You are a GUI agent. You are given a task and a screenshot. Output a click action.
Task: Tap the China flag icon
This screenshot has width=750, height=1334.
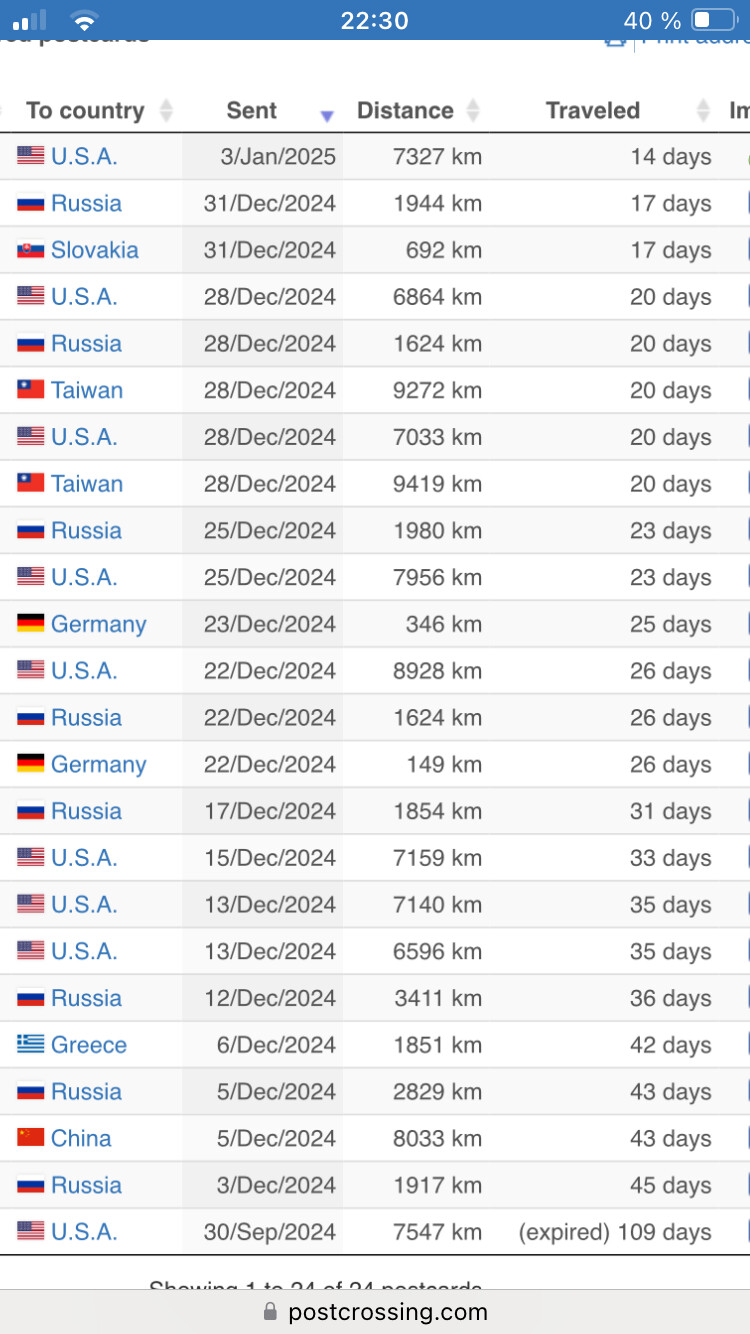pyautogui.click(x=31, y=1138)
